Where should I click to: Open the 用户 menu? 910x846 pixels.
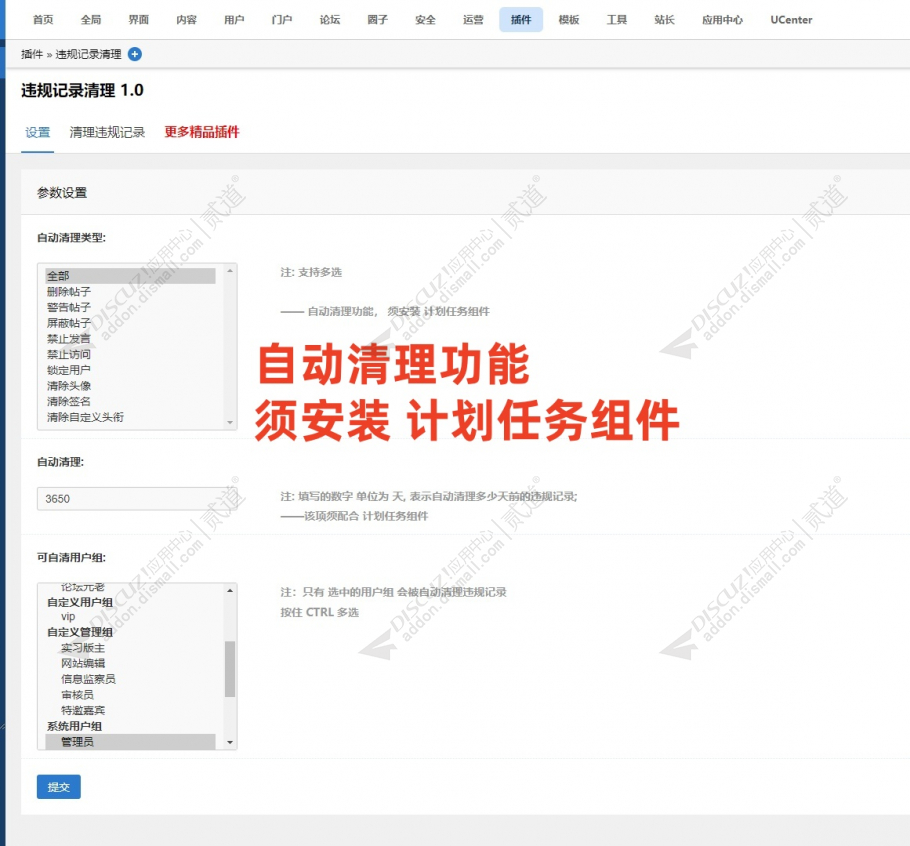[x=234, y=20]
